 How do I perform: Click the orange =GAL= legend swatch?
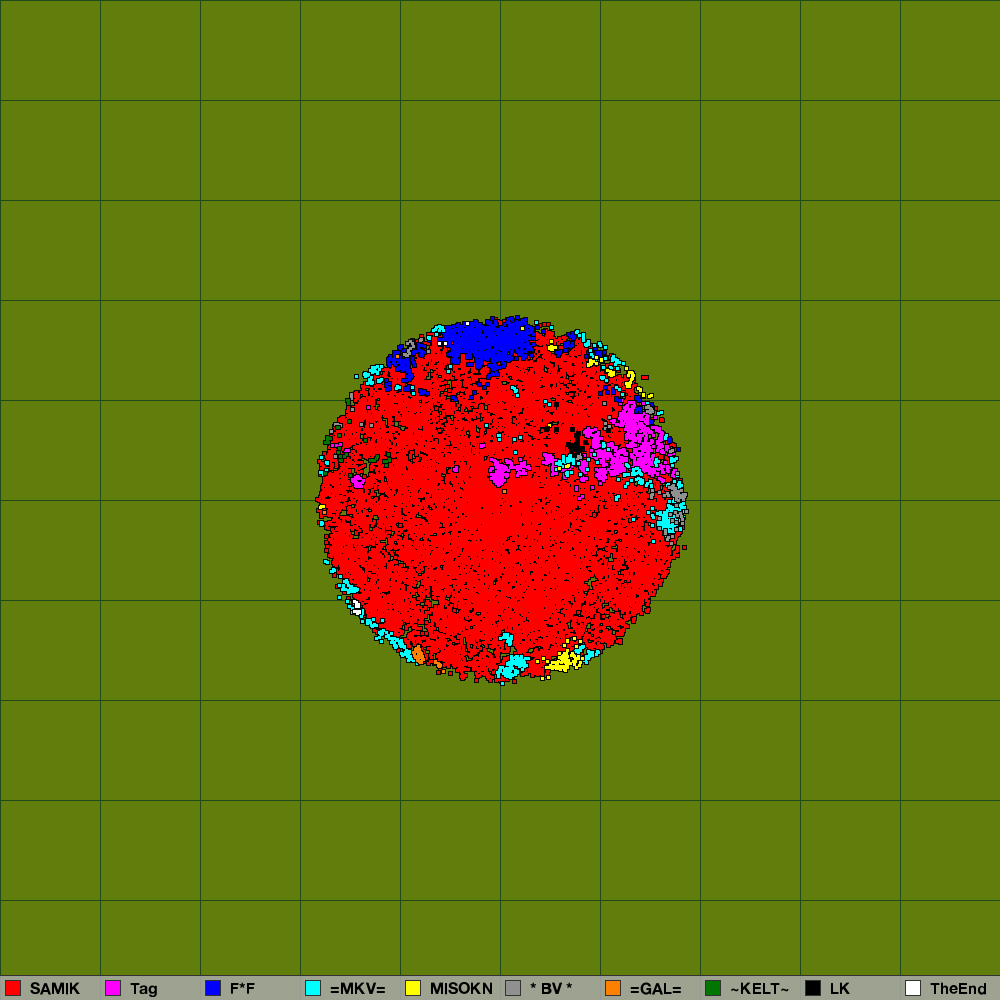click(x=613, y=988)
